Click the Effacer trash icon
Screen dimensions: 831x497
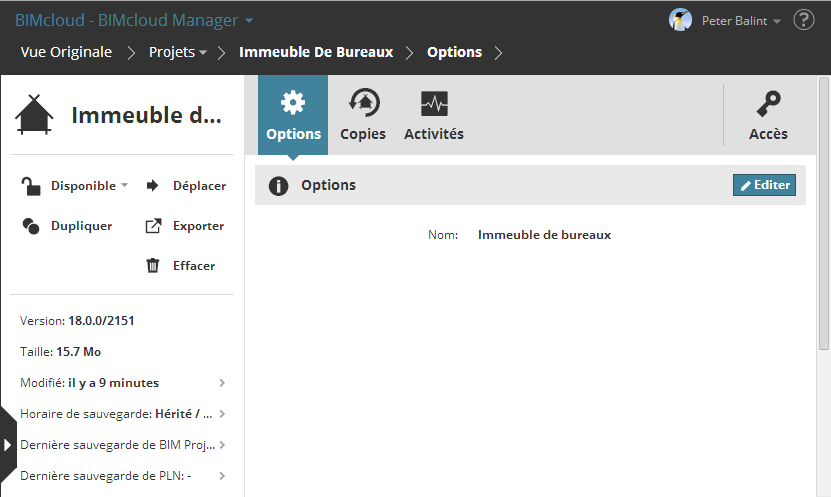pyautogui.click(x=153, y=266)
